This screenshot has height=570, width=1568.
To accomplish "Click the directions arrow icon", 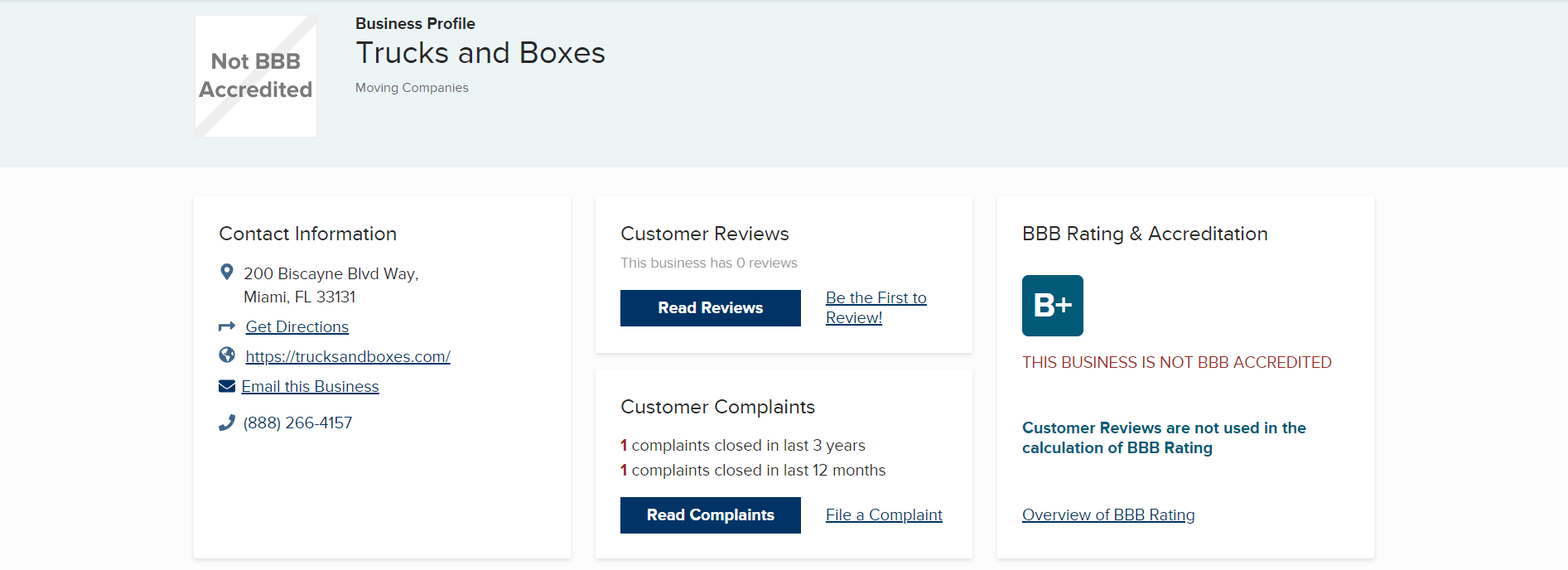I will [227, 326].
